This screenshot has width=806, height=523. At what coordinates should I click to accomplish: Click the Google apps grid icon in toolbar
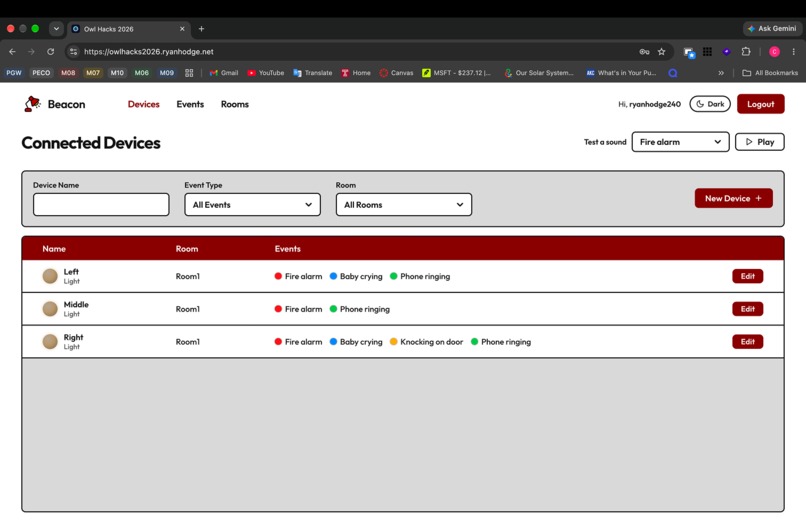pyautogui.click(x=707, y=51)
